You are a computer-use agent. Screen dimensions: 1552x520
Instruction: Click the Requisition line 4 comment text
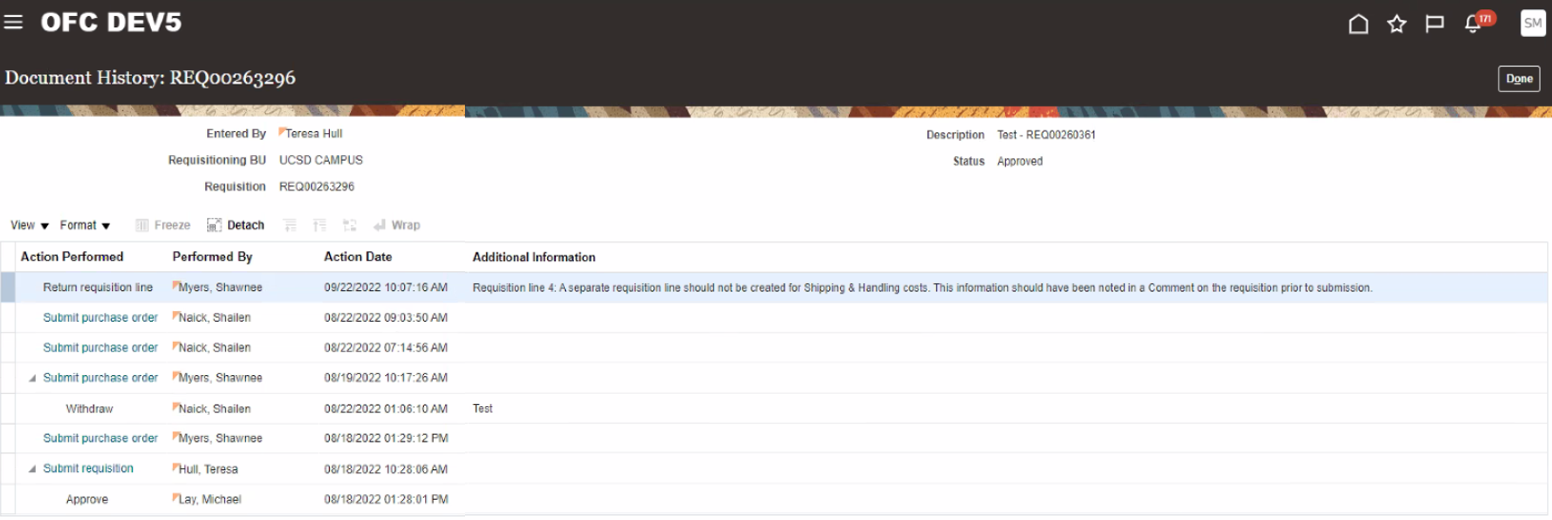point(922,287)
